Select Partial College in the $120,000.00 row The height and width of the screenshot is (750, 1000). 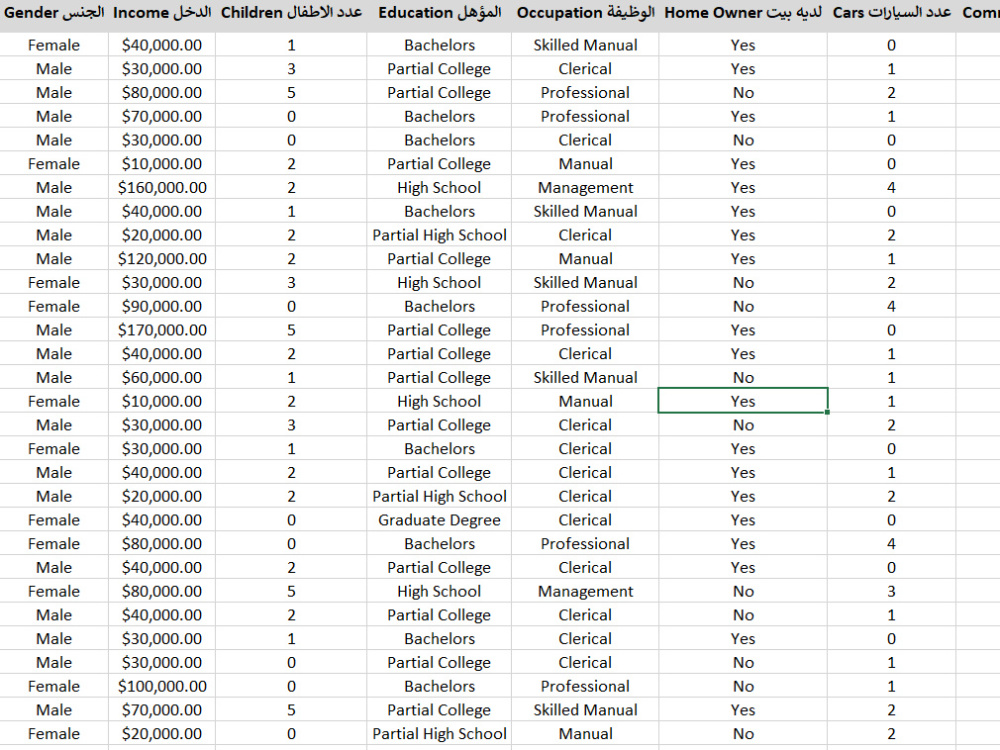[439, 259]
